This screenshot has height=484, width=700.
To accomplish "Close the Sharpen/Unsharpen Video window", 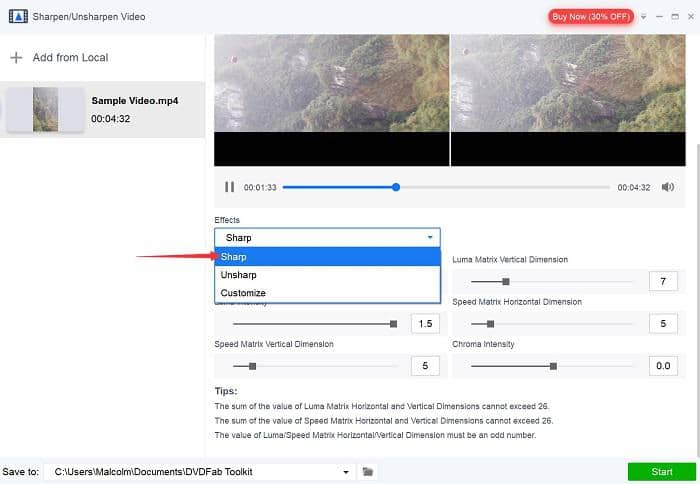I will pyautogui.click(x=691, y=17).
